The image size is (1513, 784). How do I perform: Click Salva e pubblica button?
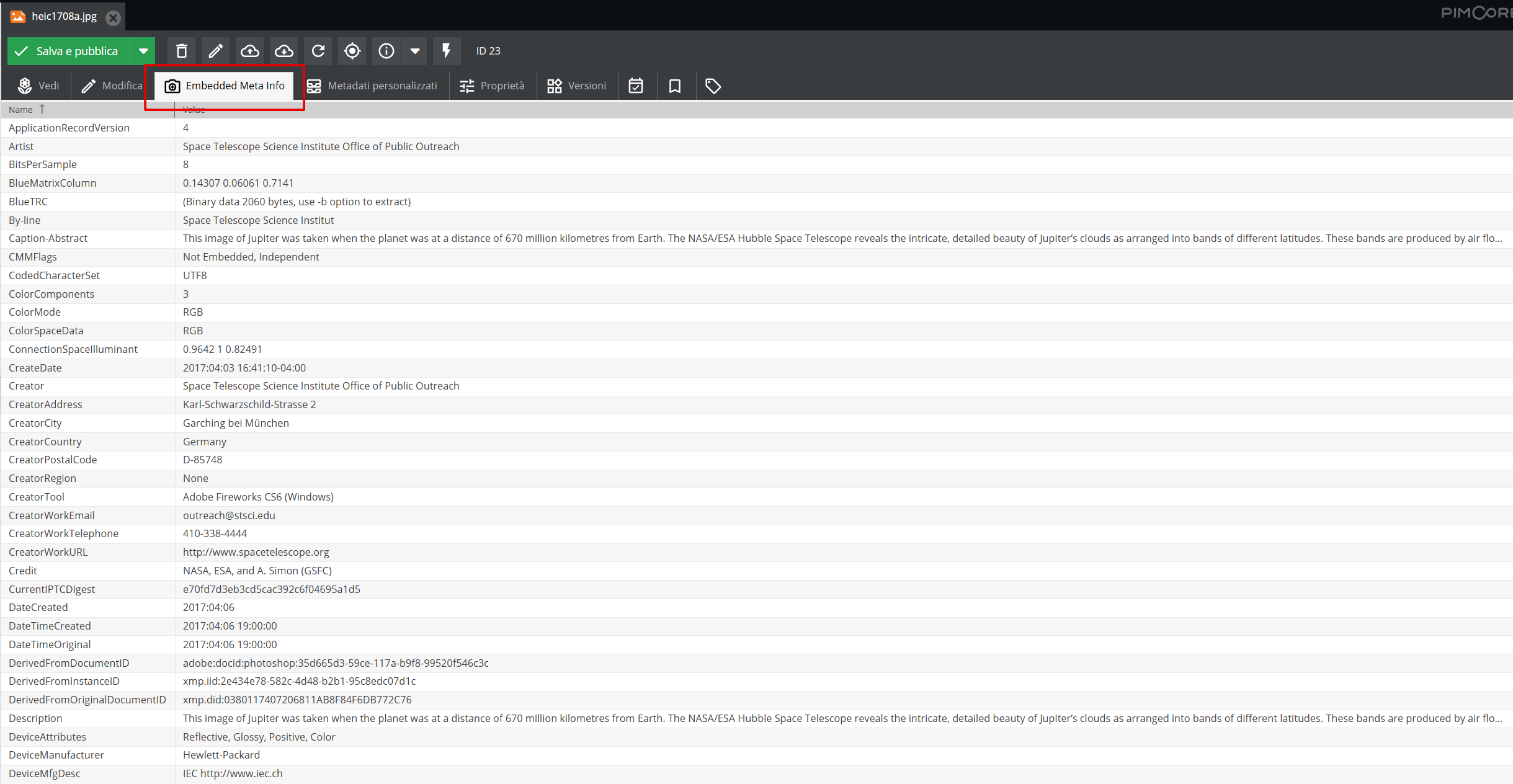tap(68, 51)
